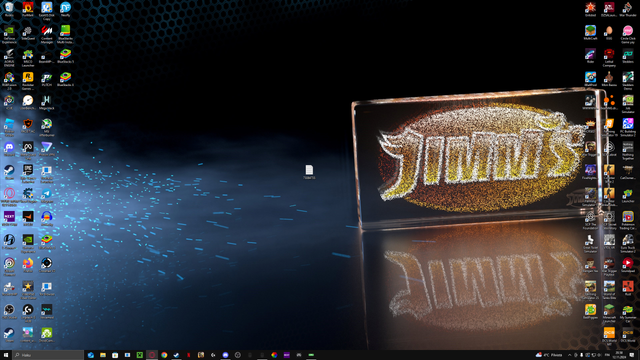
Task: Show hidden system tray icons
Action: [569, 355]
